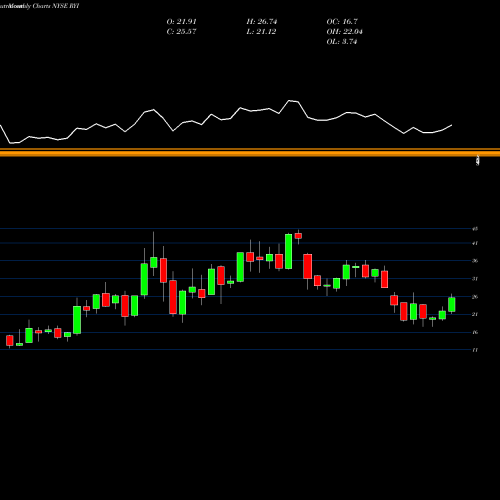This screenshot has width=500, height=500.
Task: Click the 11 price axis label
Action: pyautogui.click(x=475, y=350)
